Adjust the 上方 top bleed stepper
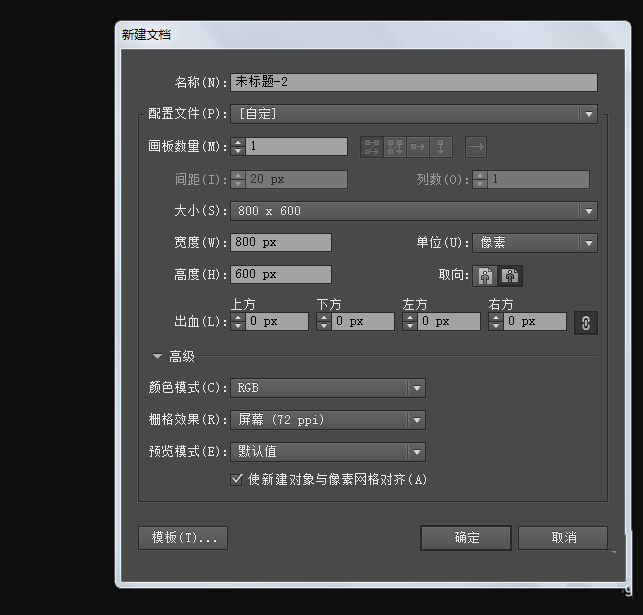Viewport: 643px width, 615px height. click(x=238, y=321)
